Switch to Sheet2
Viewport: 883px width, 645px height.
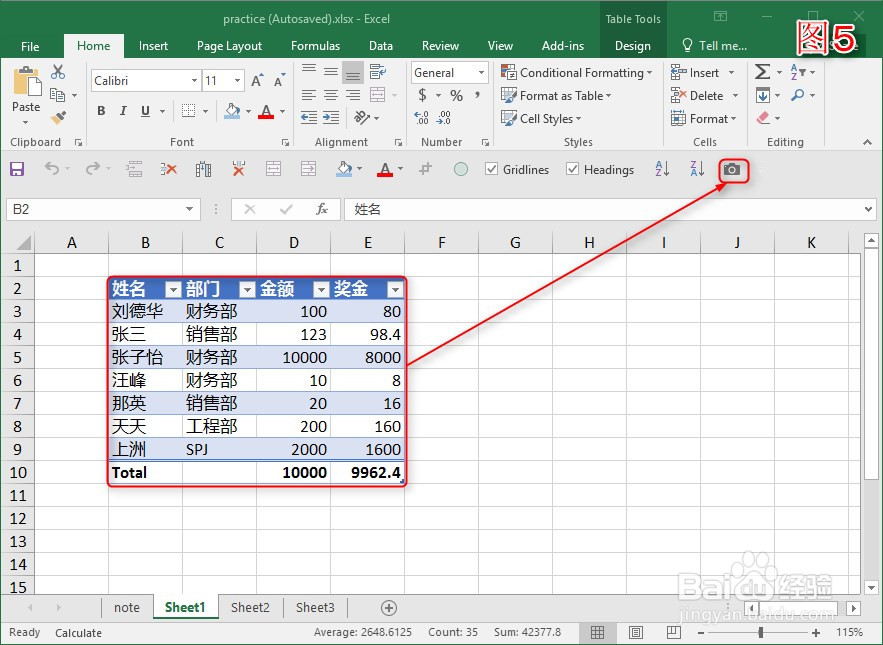click(x=250, y=607)
